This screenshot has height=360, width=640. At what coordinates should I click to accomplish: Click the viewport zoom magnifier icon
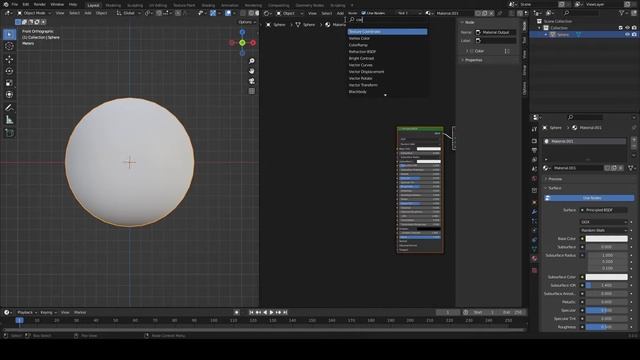tap(252, 61)
